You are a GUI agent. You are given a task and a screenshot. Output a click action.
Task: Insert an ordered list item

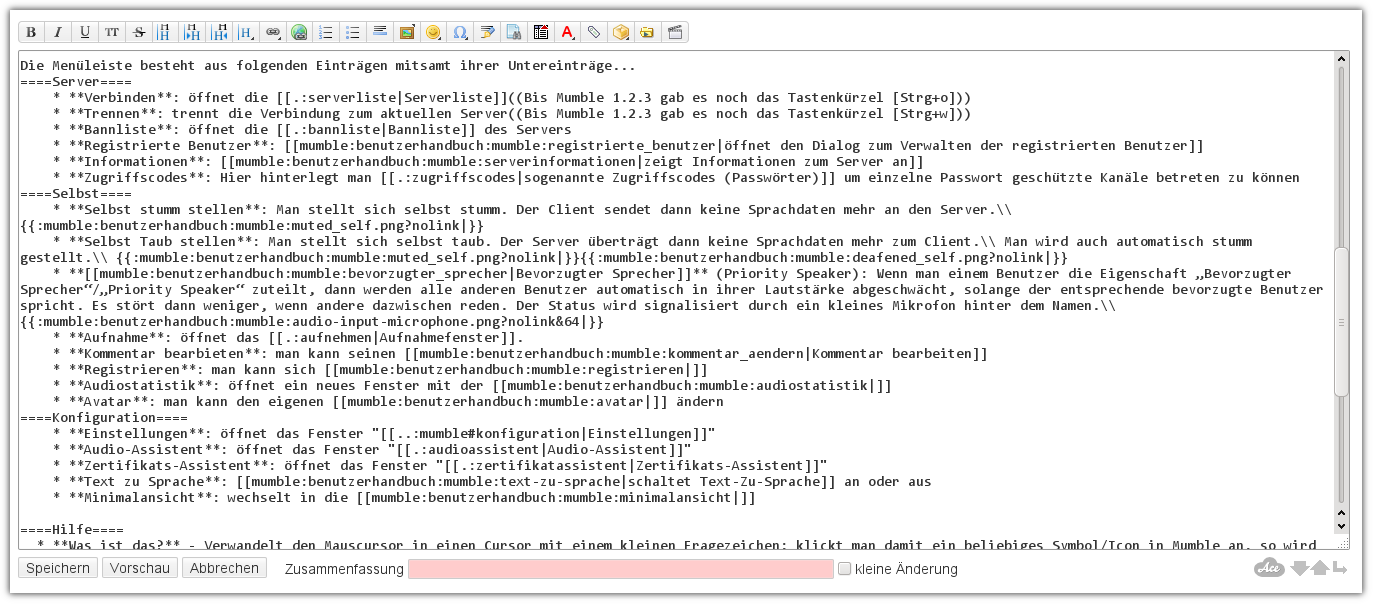tap(326, 32)
